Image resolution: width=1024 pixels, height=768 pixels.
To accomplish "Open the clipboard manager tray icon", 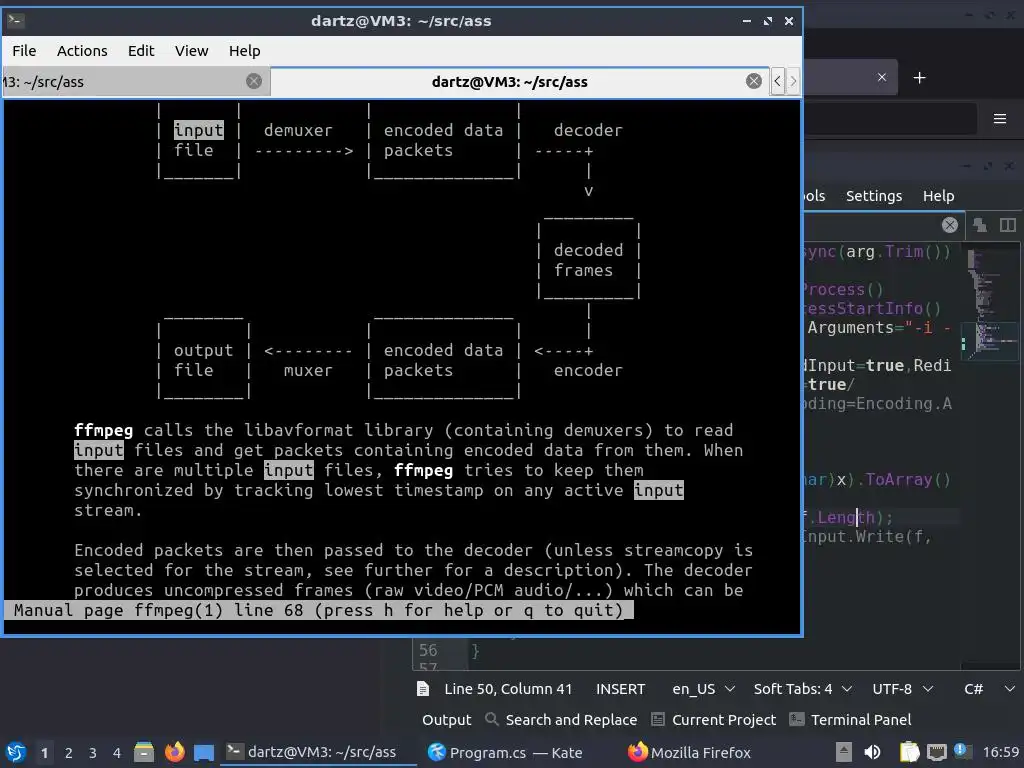I will click(909, 752).
